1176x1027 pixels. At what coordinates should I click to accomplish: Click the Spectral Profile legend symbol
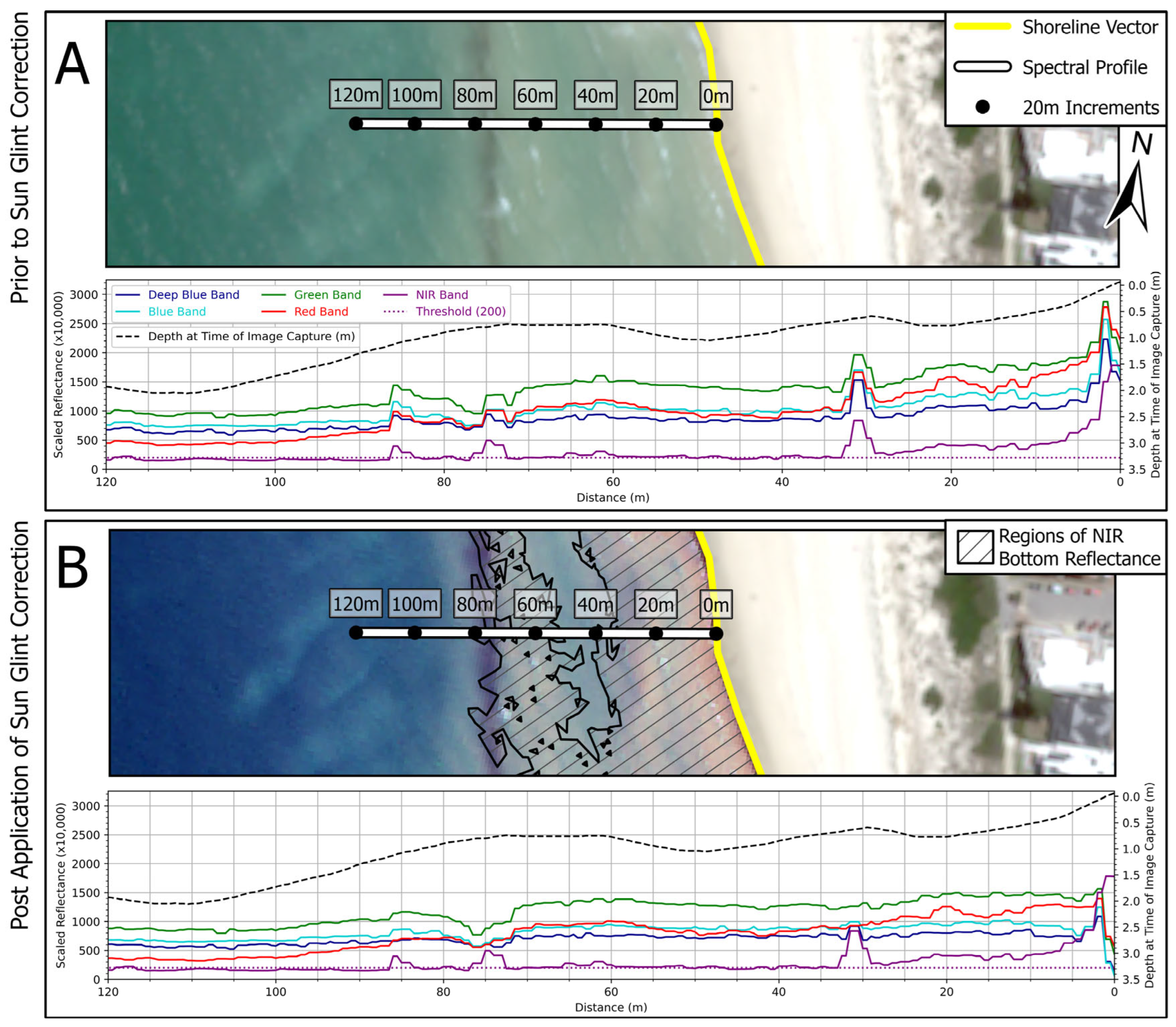coord(982,67)
